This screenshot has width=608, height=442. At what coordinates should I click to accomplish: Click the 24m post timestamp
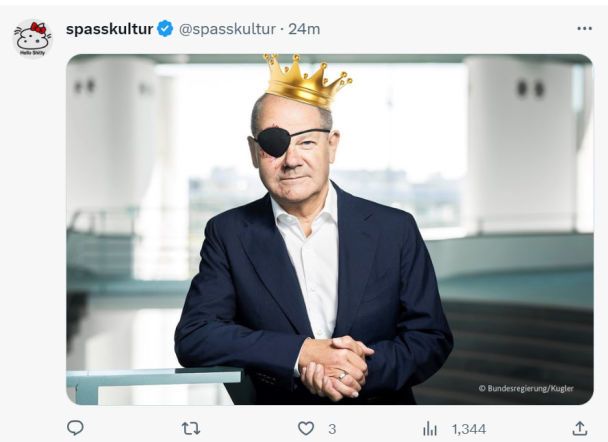pyautogui.click(x=304, y=29)
